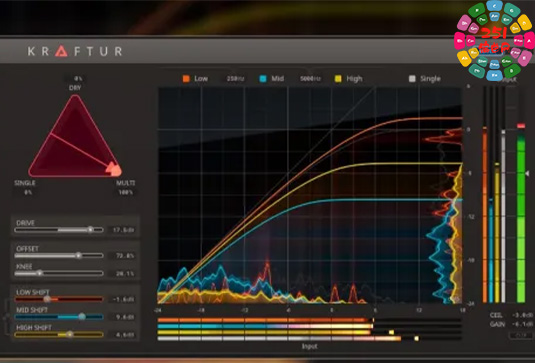535x363 pixels.
Task: Click the Single band label text
Action: (x=430, y=79)
